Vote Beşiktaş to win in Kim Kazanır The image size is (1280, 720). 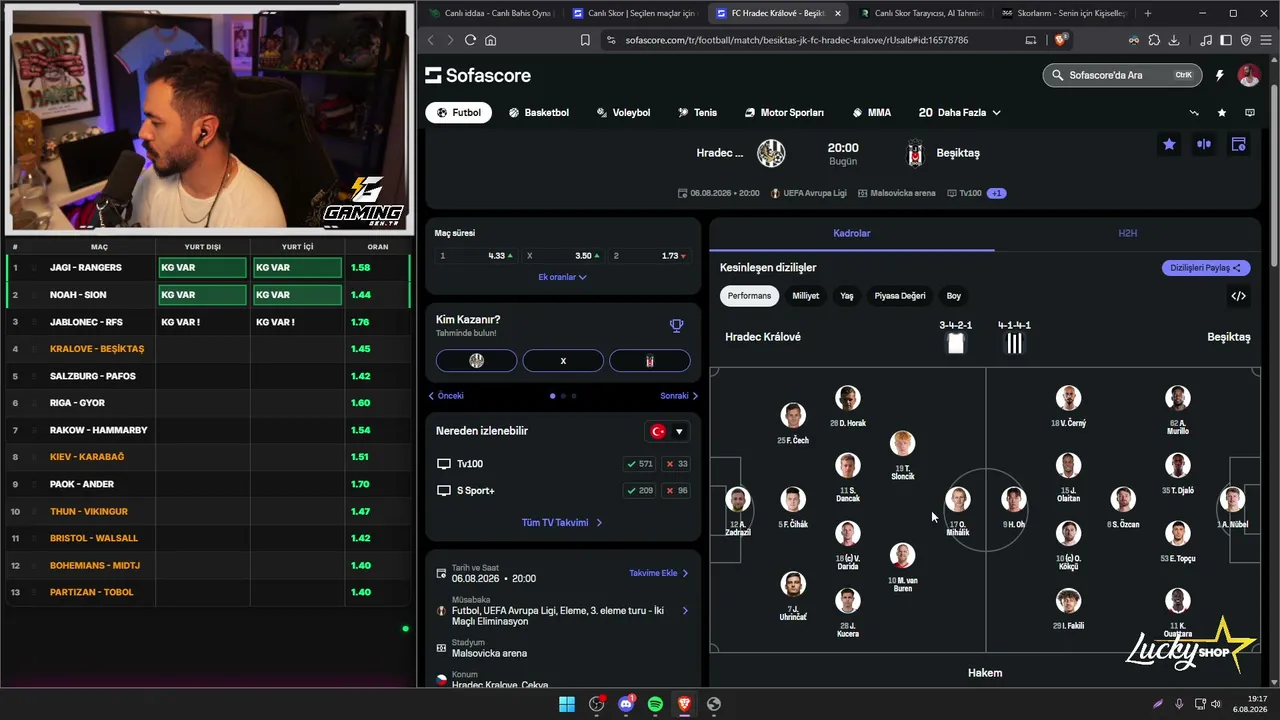pyautogui.click(x=650, y=361)
